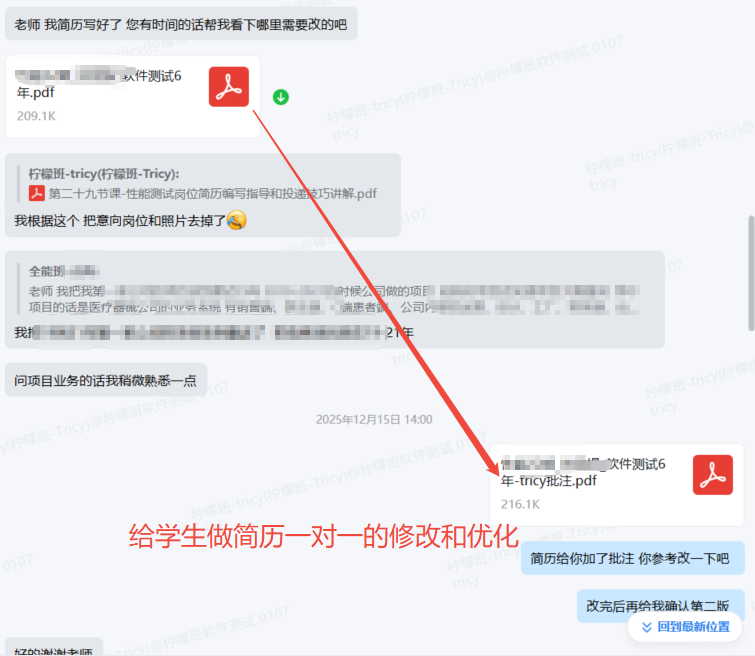Select sent bubble 改完后再给我确认第二版

(660, 605)
